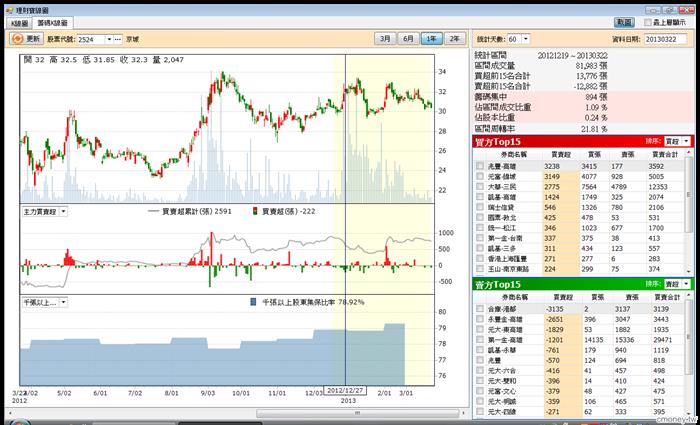Click the 12353 total in buy-side table
Image resolution: width=700 pixels, height=425 pixels.
(658, 187)
